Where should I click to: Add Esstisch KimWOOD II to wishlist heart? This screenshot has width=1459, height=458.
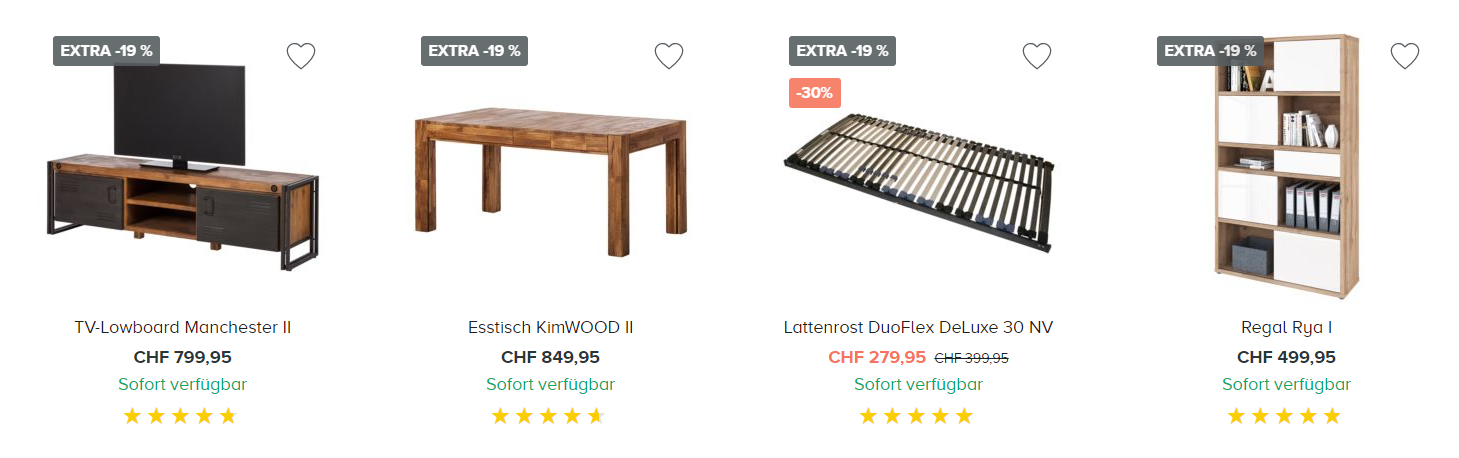coord(669,56)
